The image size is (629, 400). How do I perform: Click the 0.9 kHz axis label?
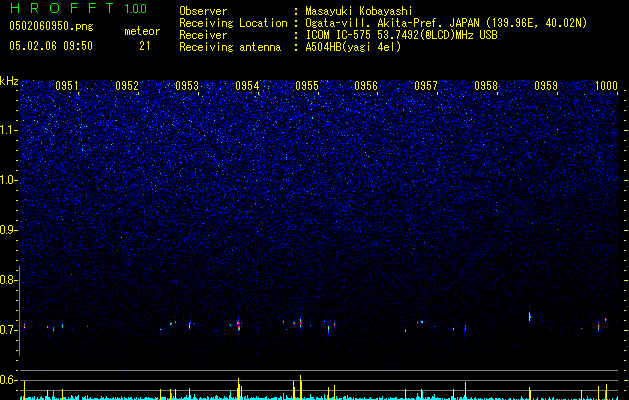[9, 230]
